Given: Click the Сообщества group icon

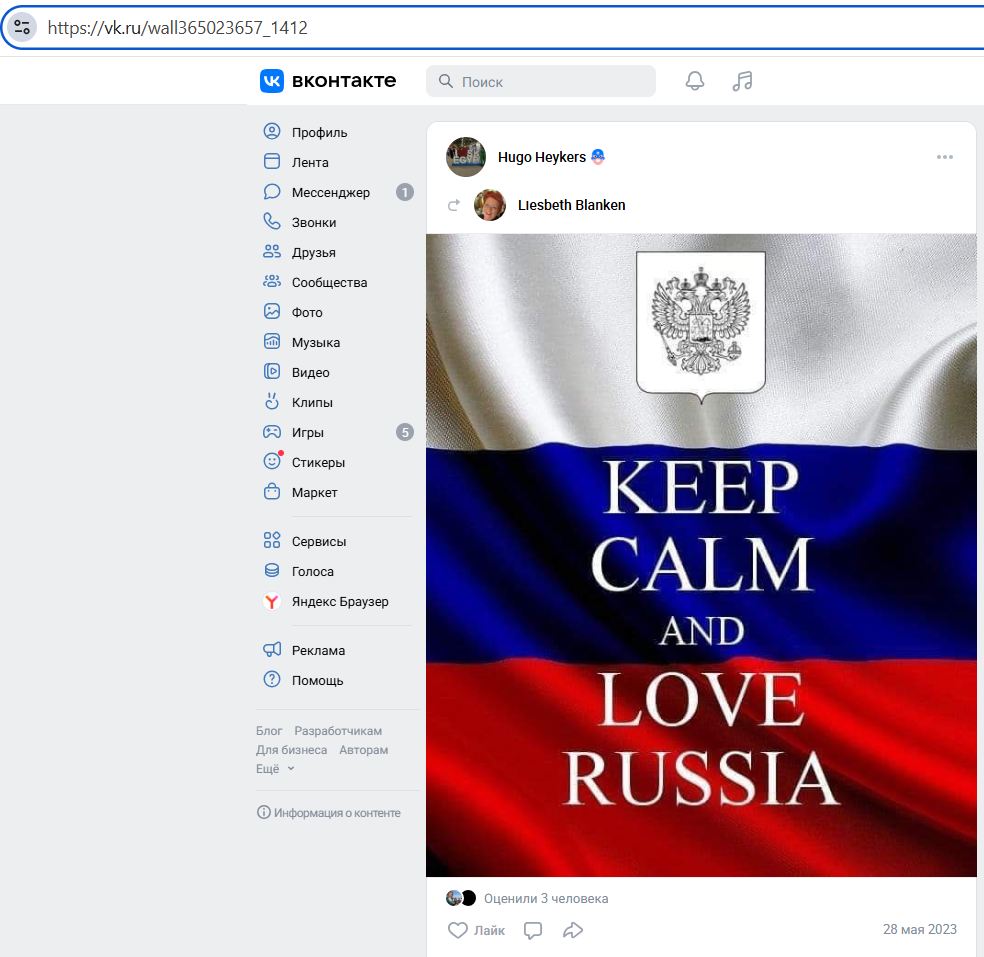Looking at the screenshot, I should (272, 282).
